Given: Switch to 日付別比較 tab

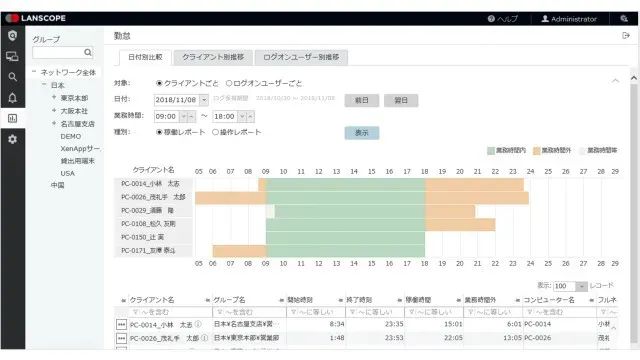Looking at the screenshot, I should [x=145, y=57].
